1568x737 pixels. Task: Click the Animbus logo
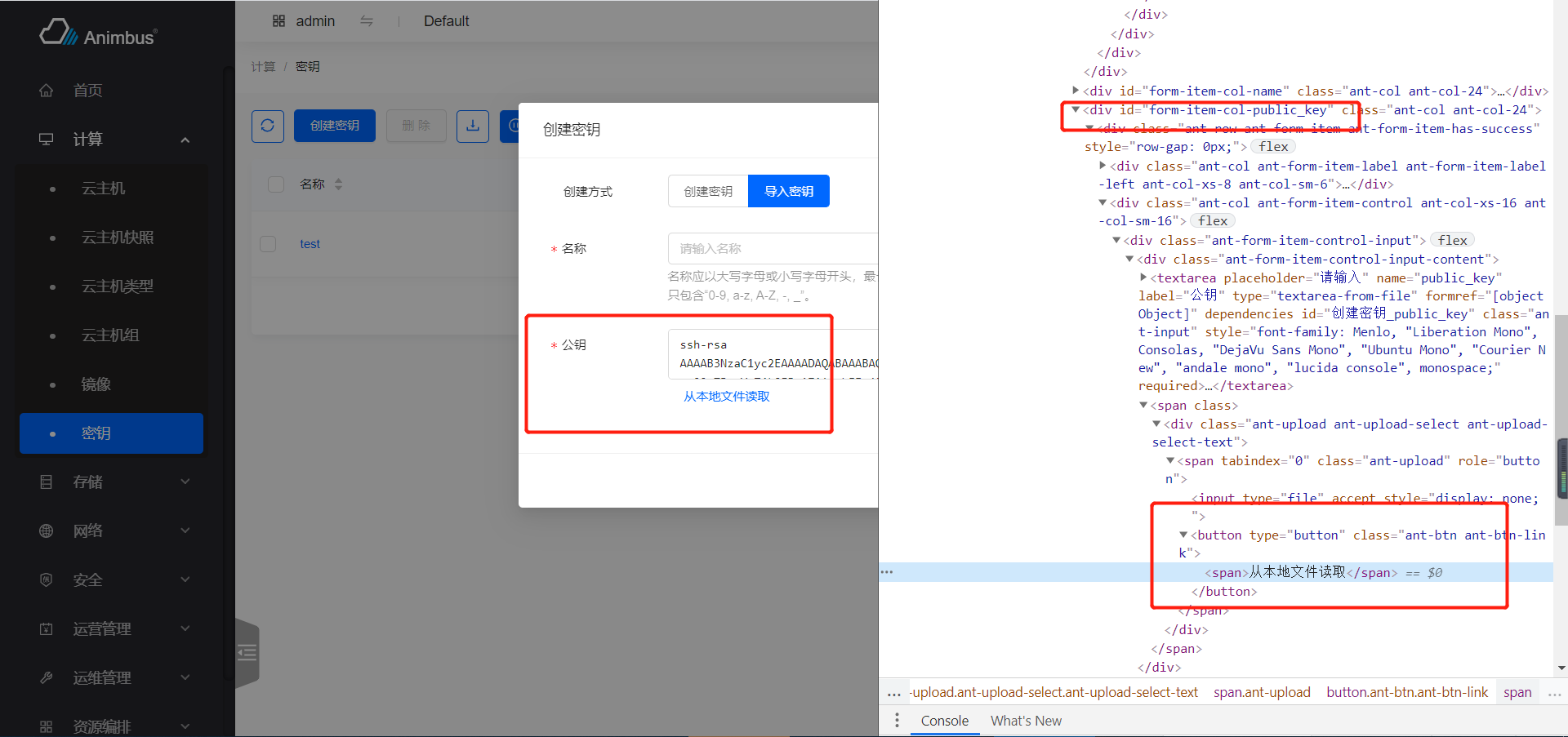[x=98, y=34]
